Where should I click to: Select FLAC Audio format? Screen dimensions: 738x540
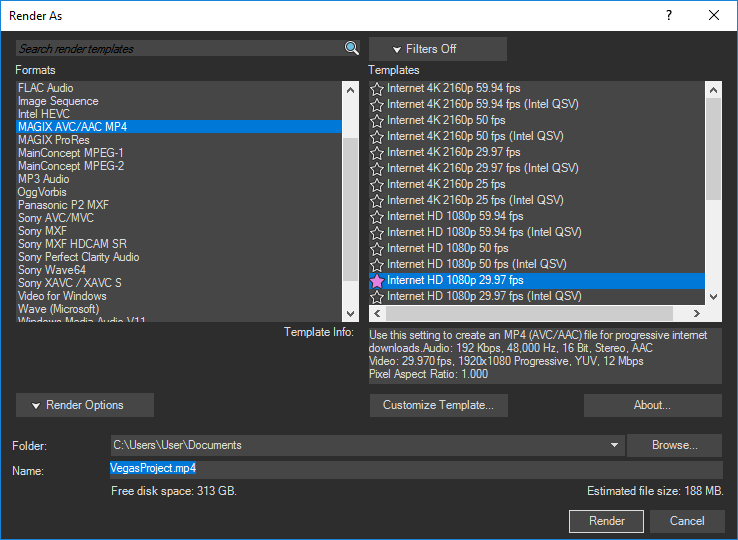click(179, 88)
